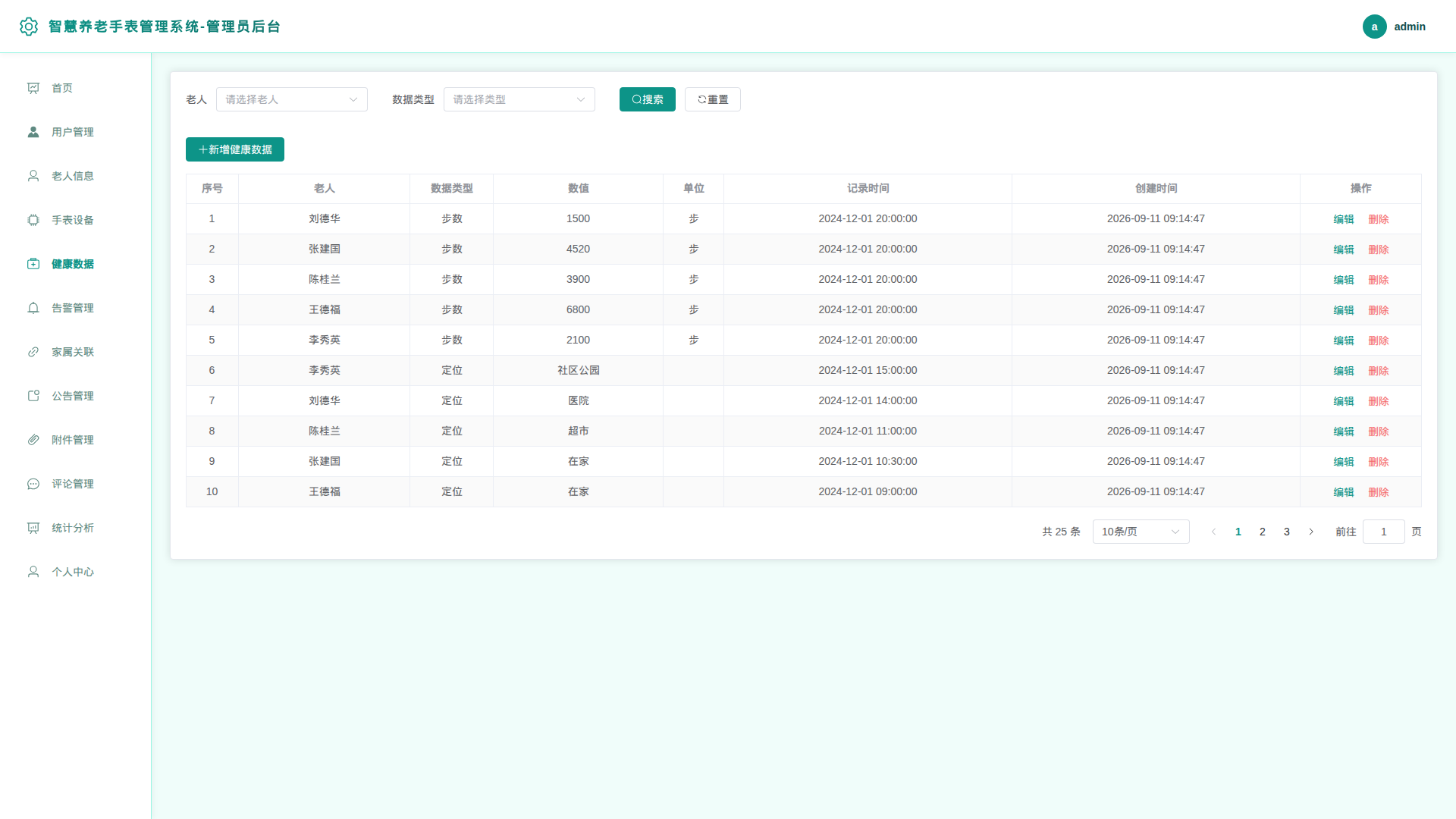Click the 用户管理 person icon
Viewport: 1456px width, 819px height.
(x=33, y=132)
